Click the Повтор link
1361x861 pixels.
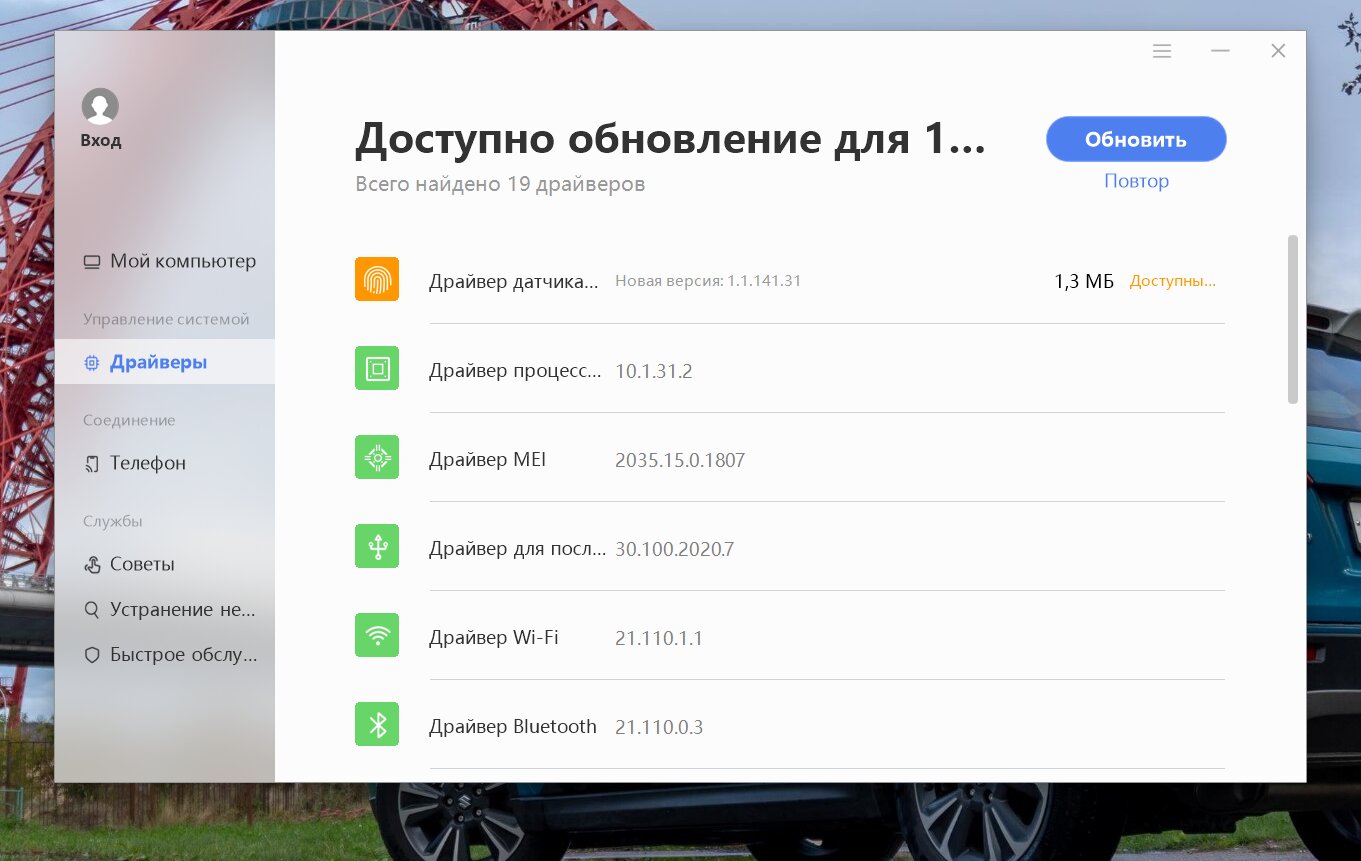(x=1136, y=181)
